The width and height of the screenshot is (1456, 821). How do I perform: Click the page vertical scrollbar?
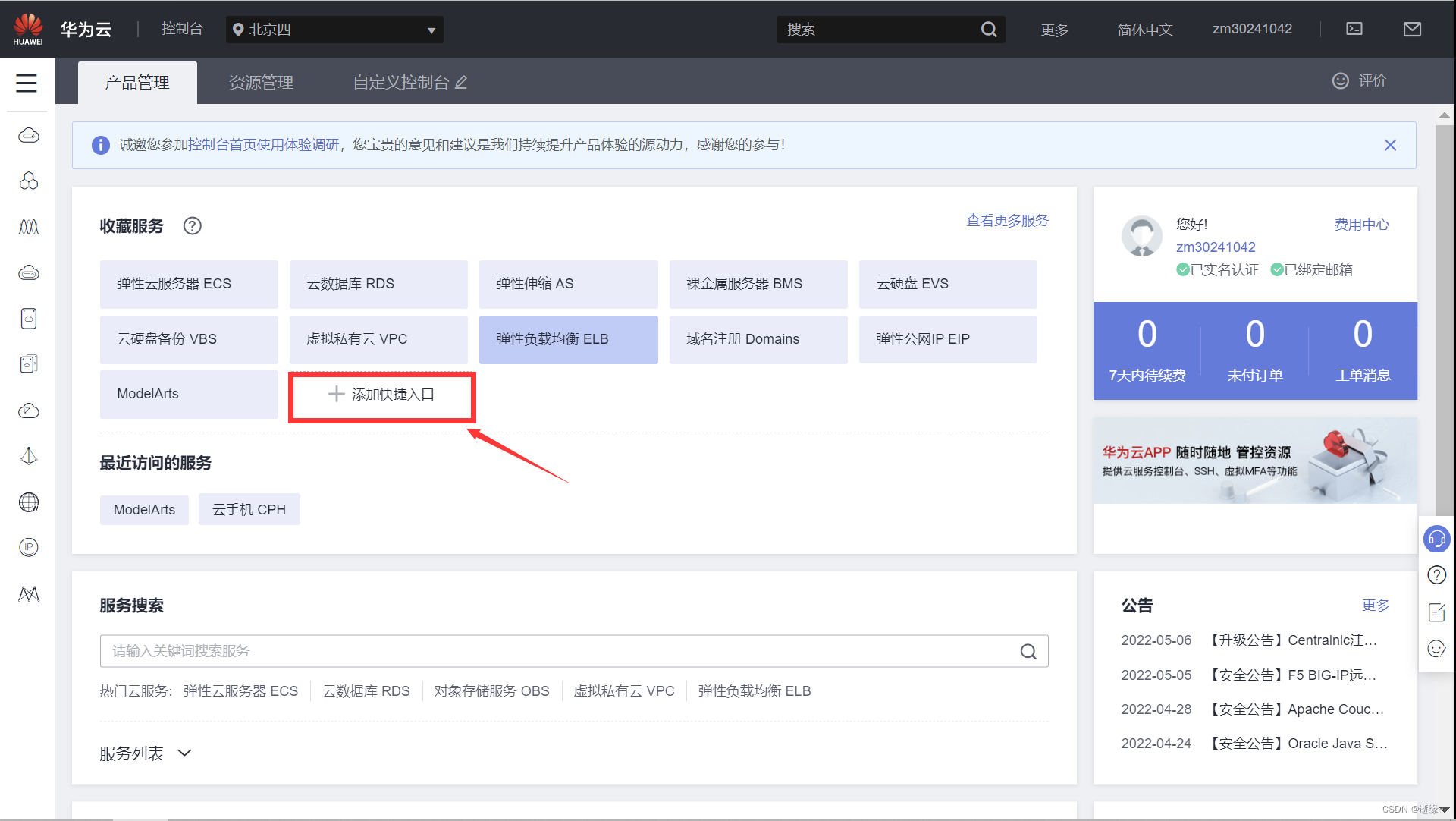click(1445, 319)
